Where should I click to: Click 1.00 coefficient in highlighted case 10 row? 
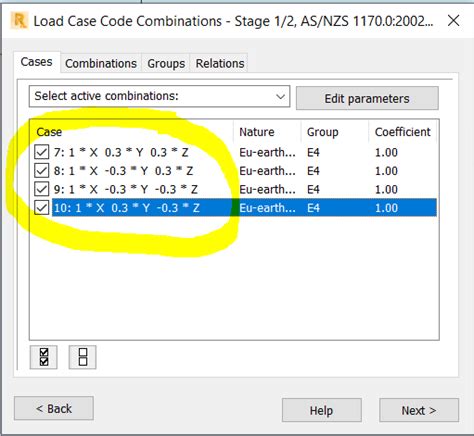[x=386, y=208]
